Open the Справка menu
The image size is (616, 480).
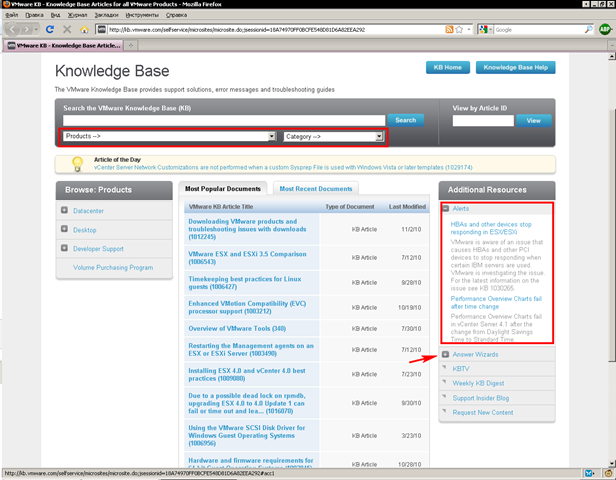tap(176, 15)
